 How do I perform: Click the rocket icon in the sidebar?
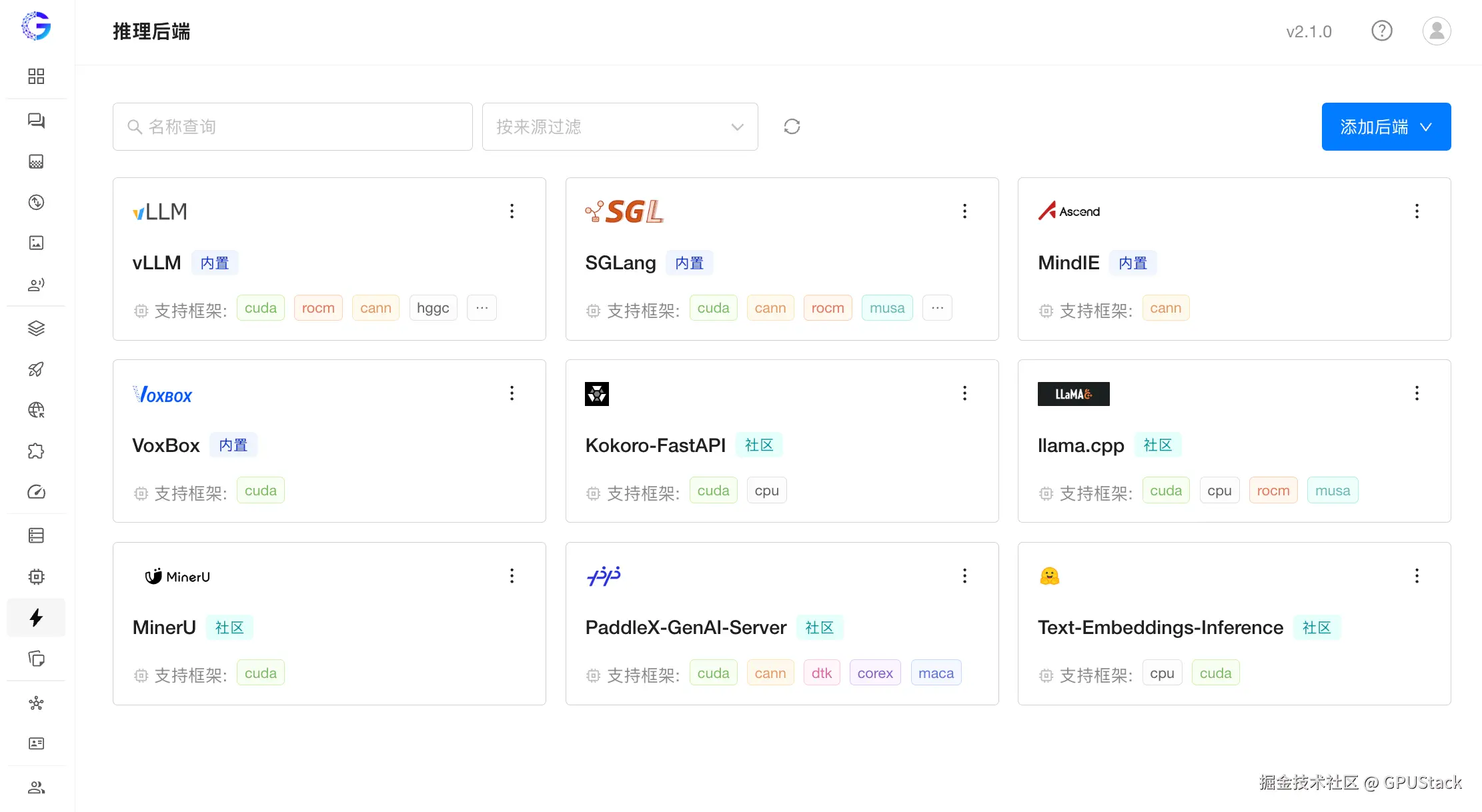36,369
